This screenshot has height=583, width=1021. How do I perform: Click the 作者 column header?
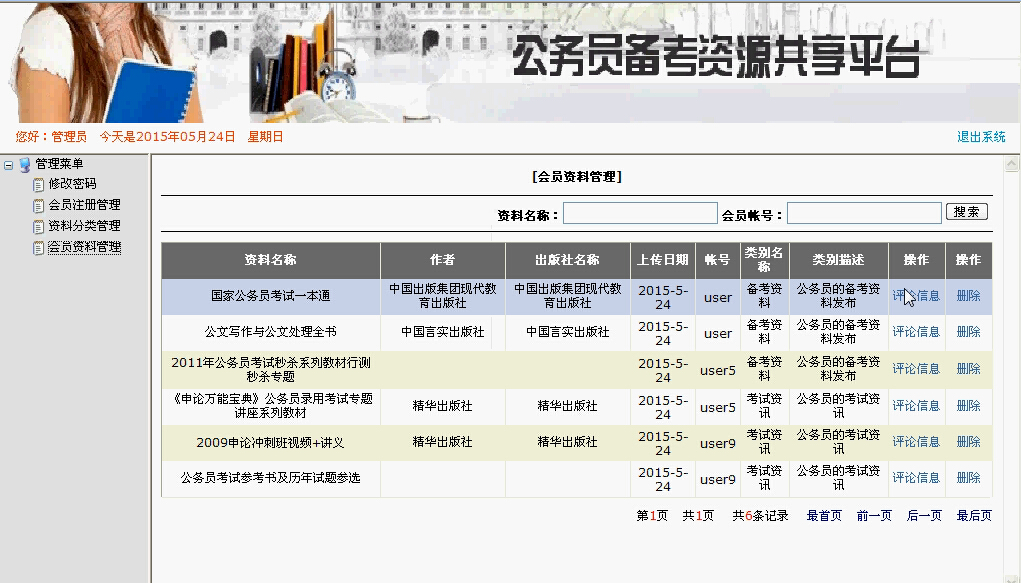pos(442,260)
